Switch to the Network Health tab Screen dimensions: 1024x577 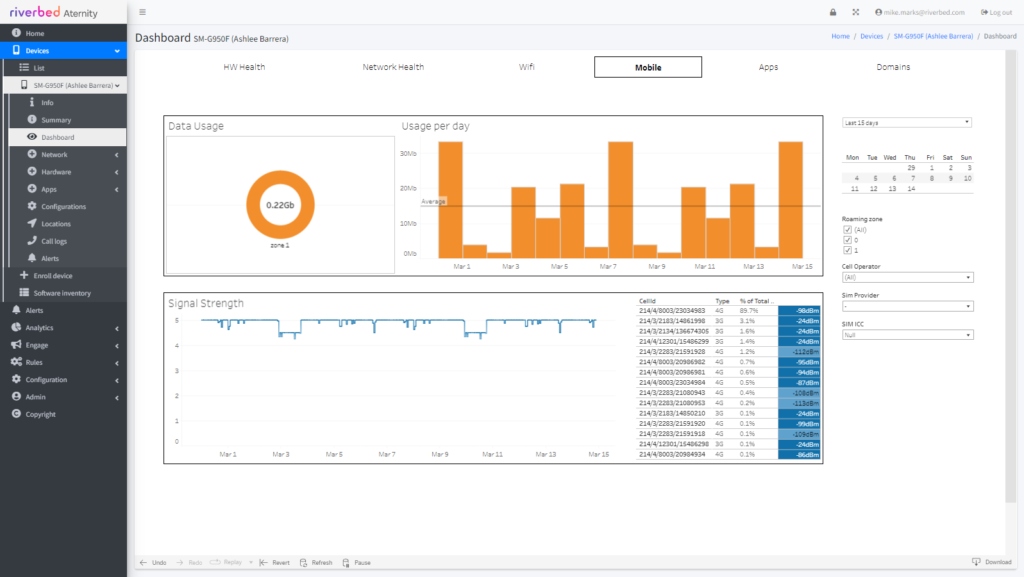tap(393, 67)
